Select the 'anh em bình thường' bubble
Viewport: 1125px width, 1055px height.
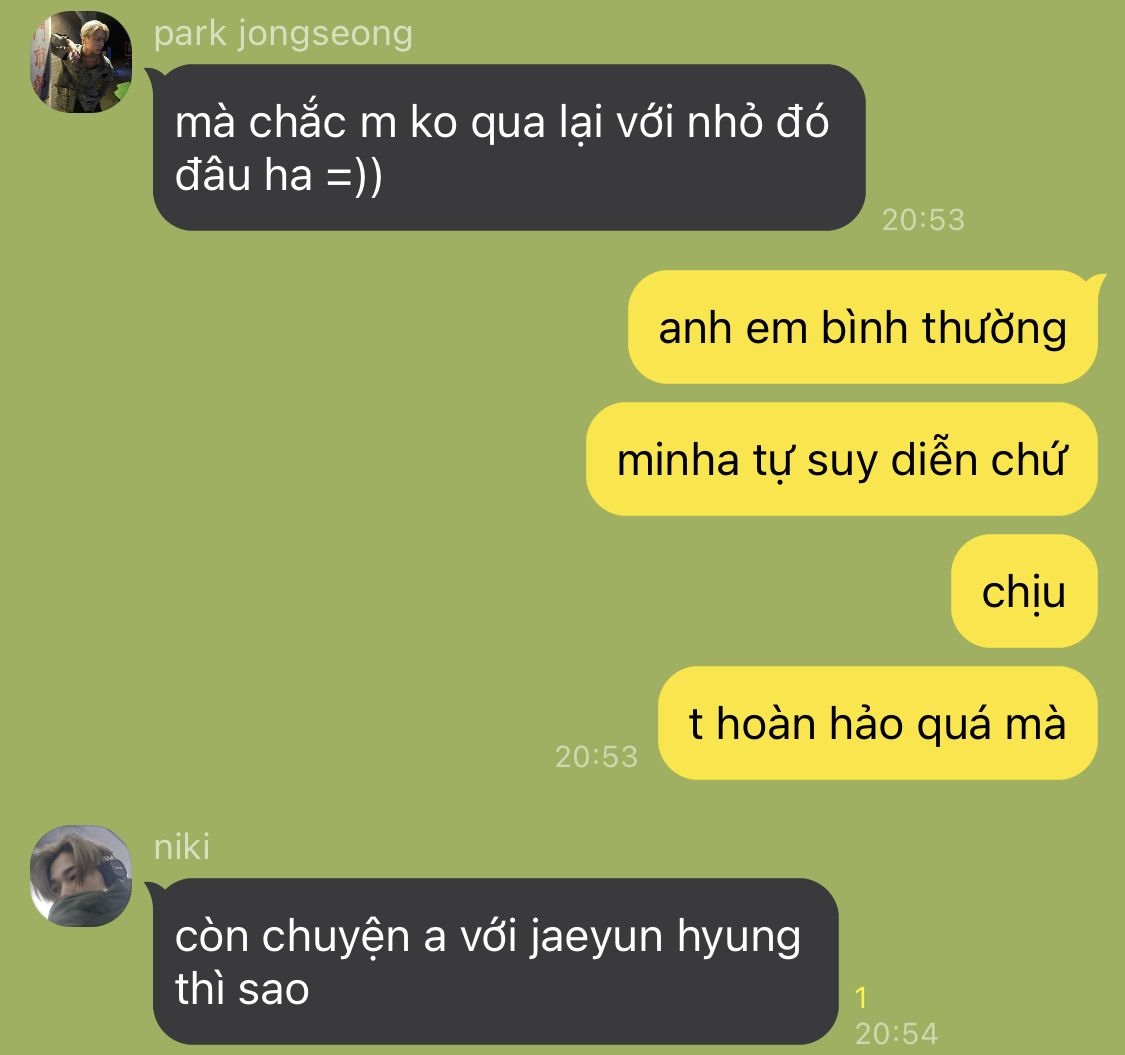862,327
